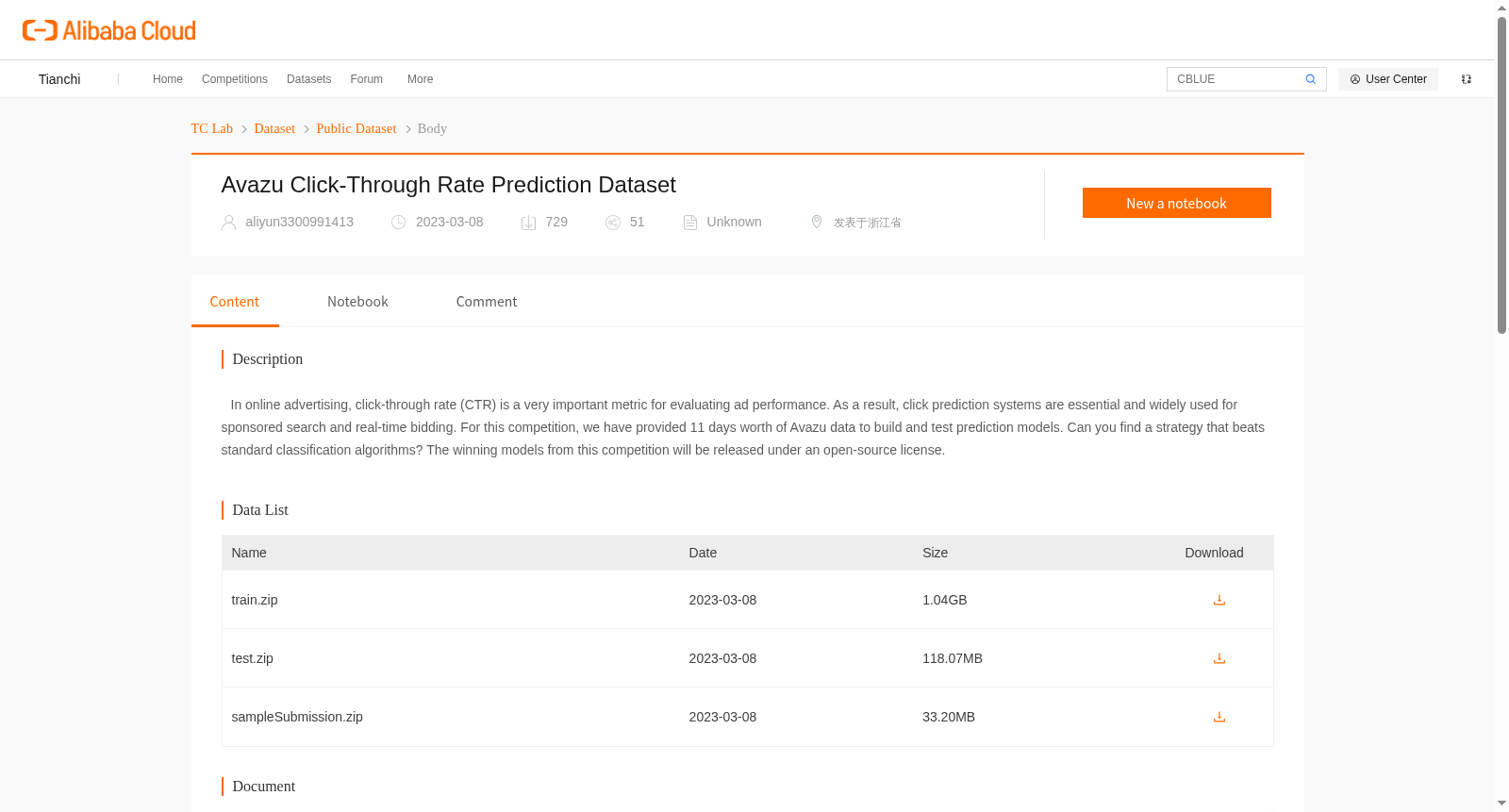The image size is (1509, 812).
Task: Click the scrollbar up arrow
Action: pos(1501,8)
